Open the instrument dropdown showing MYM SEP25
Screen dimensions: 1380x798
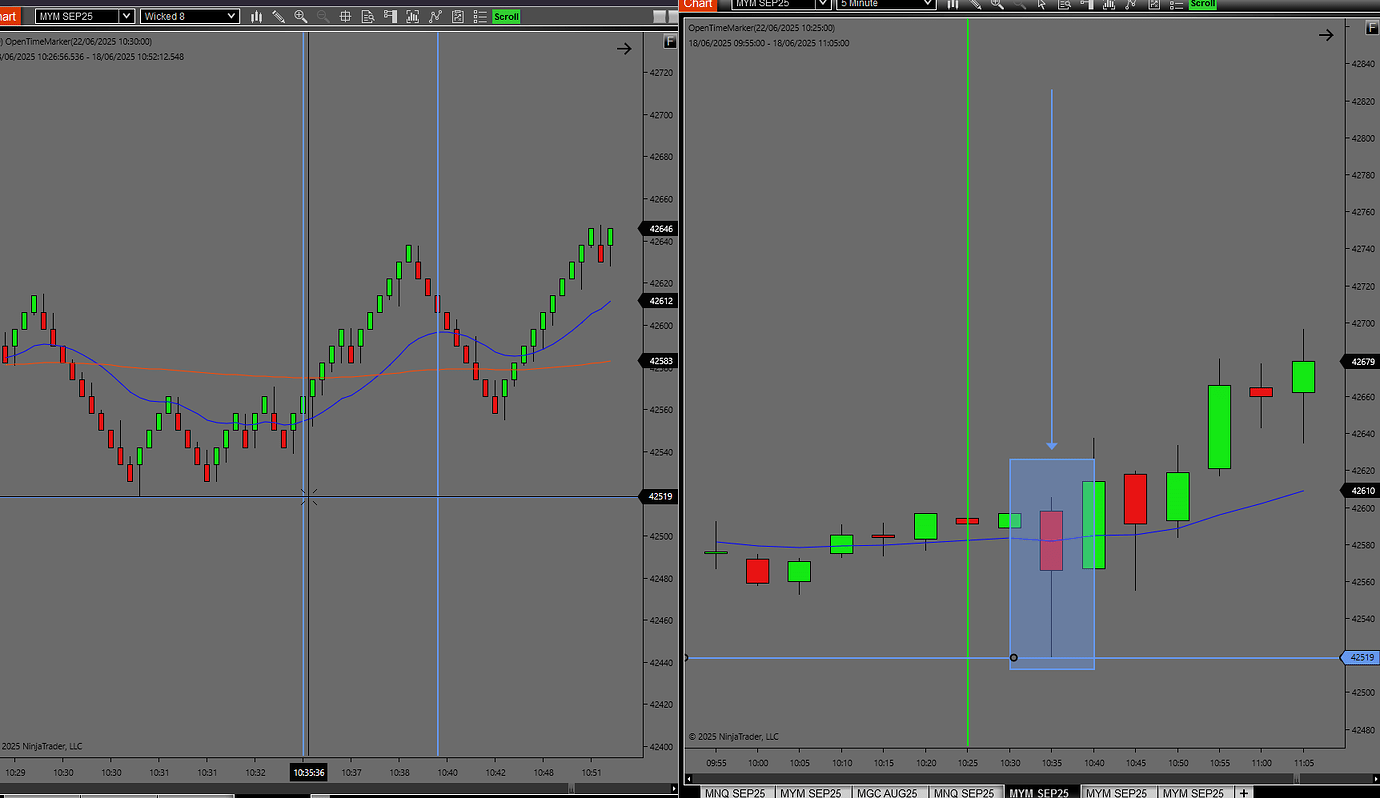(85, 16)
